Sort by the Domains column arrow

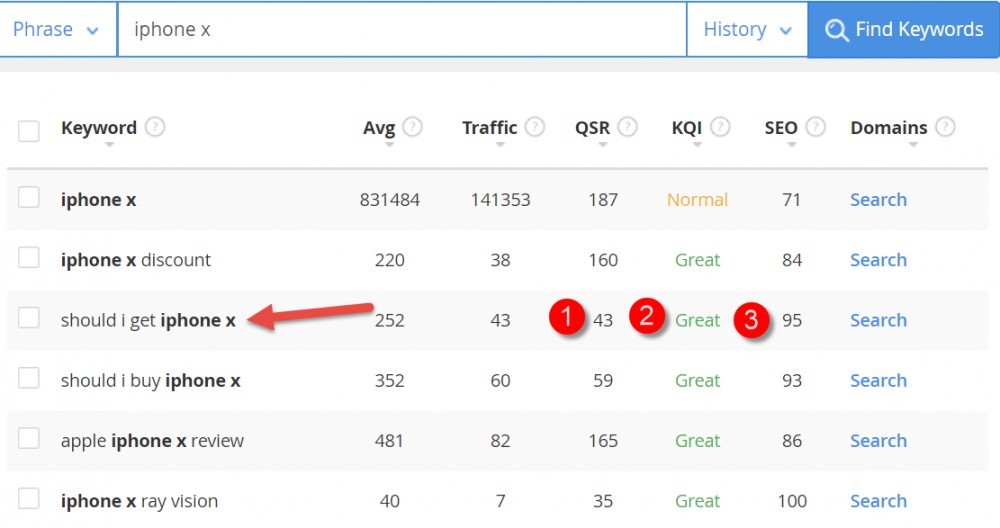[x=913, y=145]
